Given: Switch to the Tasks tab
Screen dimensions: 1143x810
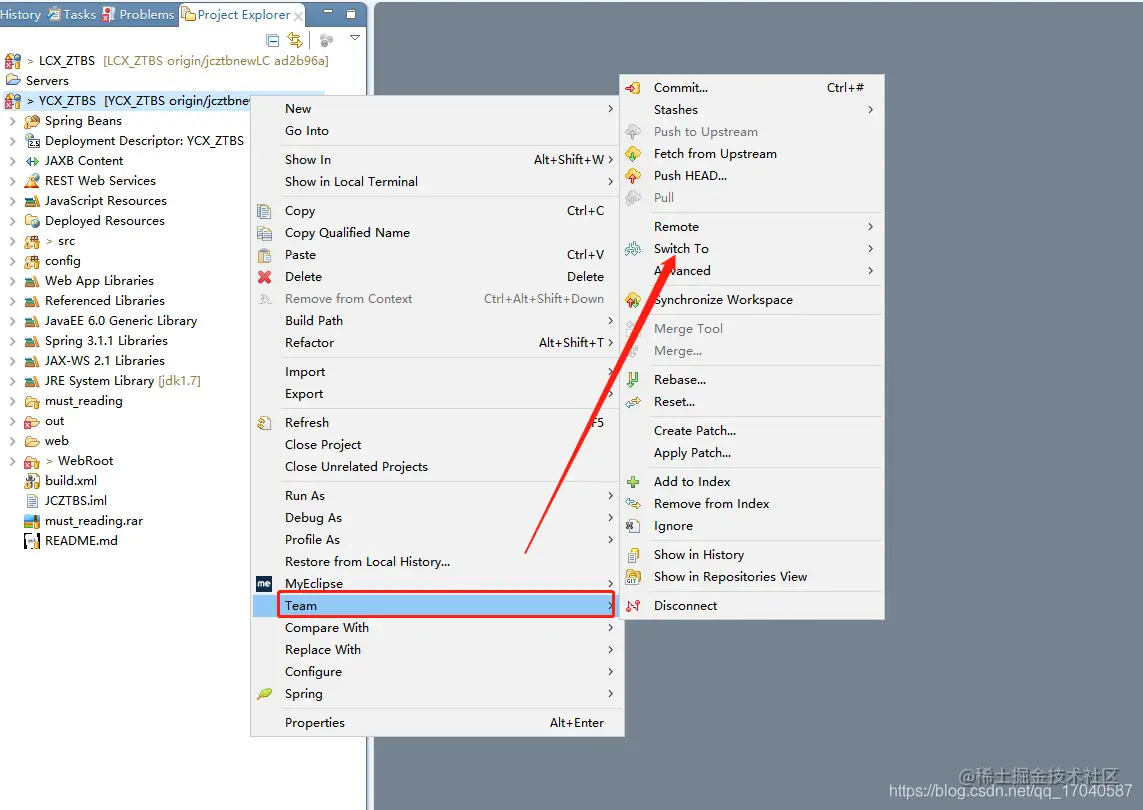Looking at the screenshot, I should click(73, 15).
